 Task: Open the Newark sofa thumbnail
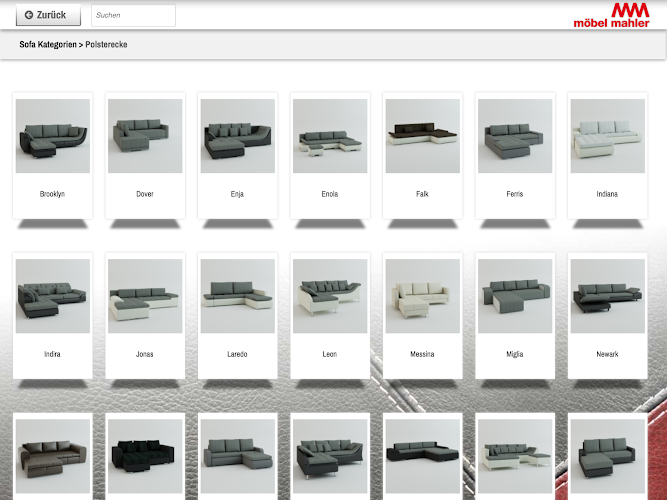click(x=608, y=296)
